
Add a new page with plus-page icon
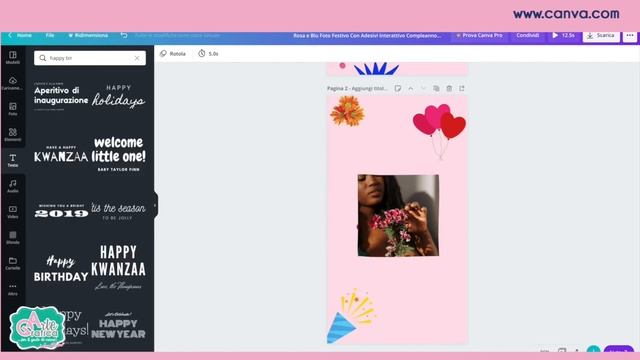(x=462, y=88)
